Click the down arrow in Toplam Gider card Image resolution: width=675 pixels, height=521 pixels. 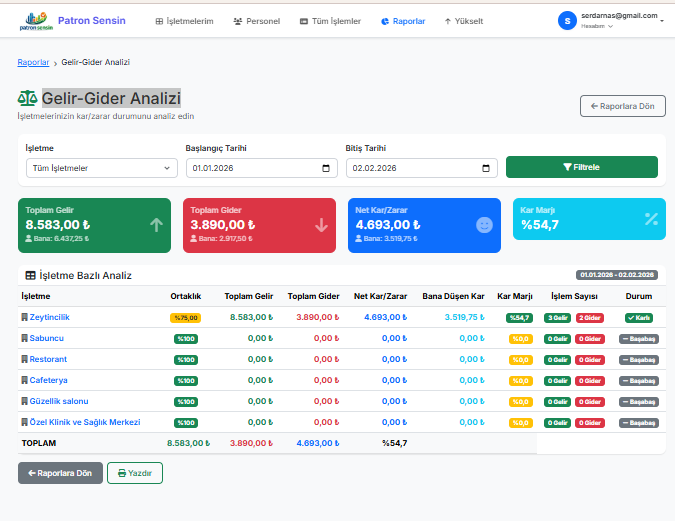pyautogui.click(x=321, y=225)
